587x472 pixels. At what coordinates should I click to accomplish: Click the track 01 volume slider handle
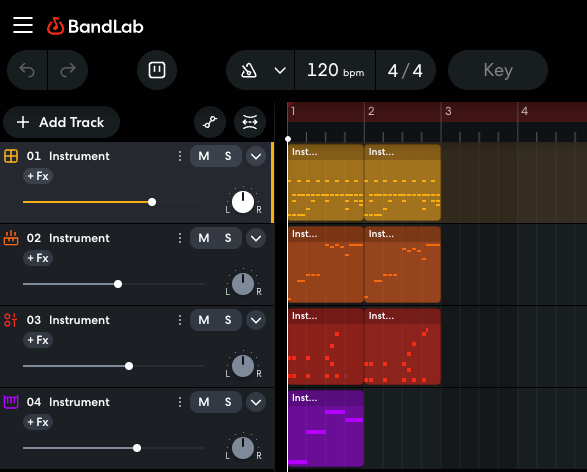[x=152, y=202]
